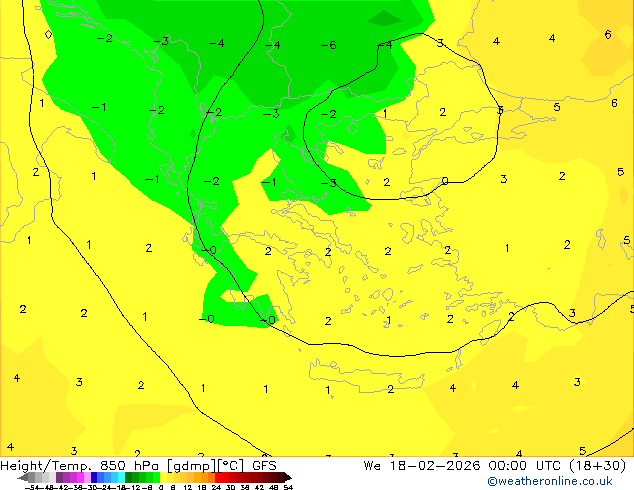This screenshot has height=490, width=634.
Task: Click the diamond marker at the map's top-left
Action: [x=48, y=34]
